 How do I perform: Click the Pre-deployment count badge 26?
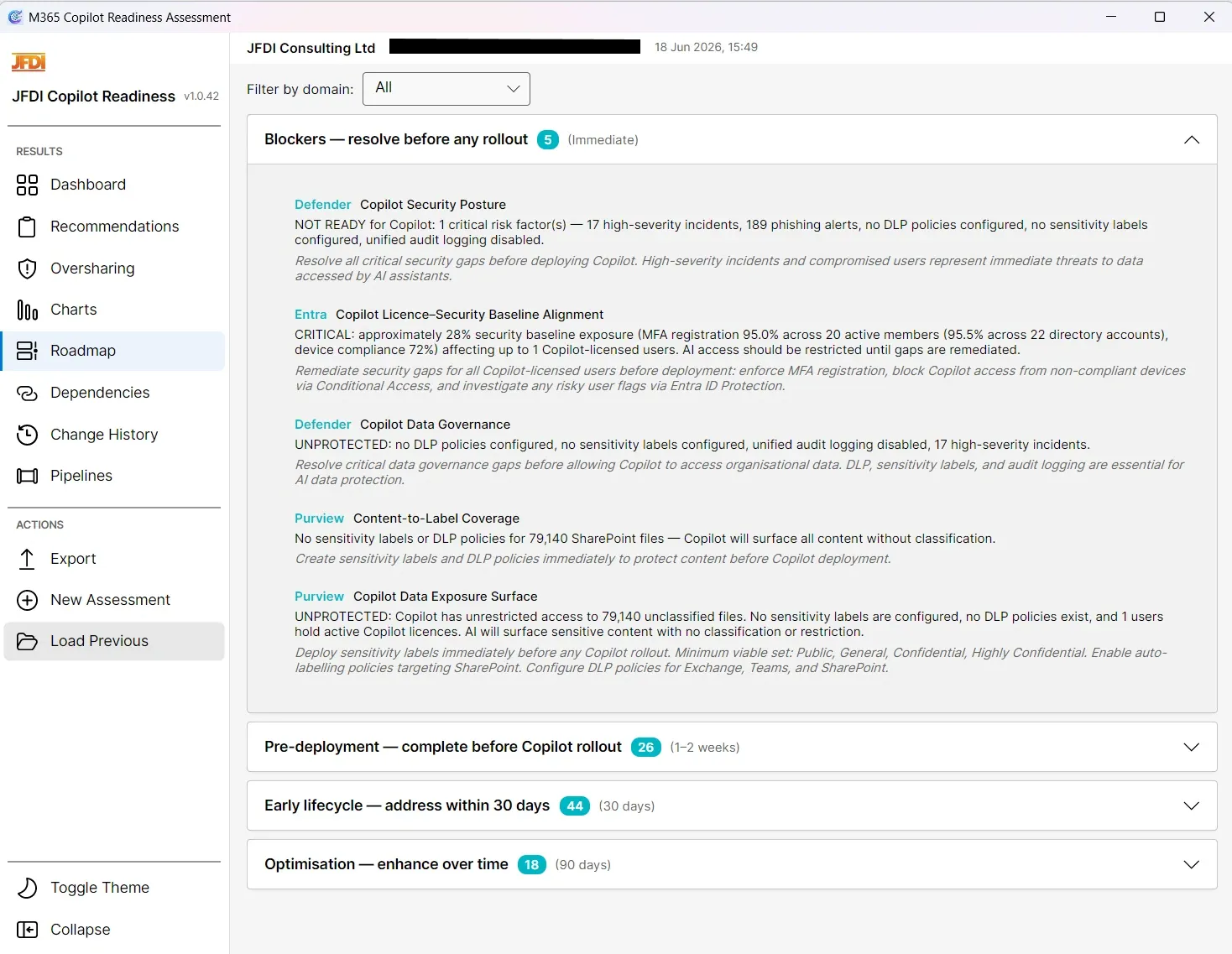pyautogui.click(x=646, y=748)
